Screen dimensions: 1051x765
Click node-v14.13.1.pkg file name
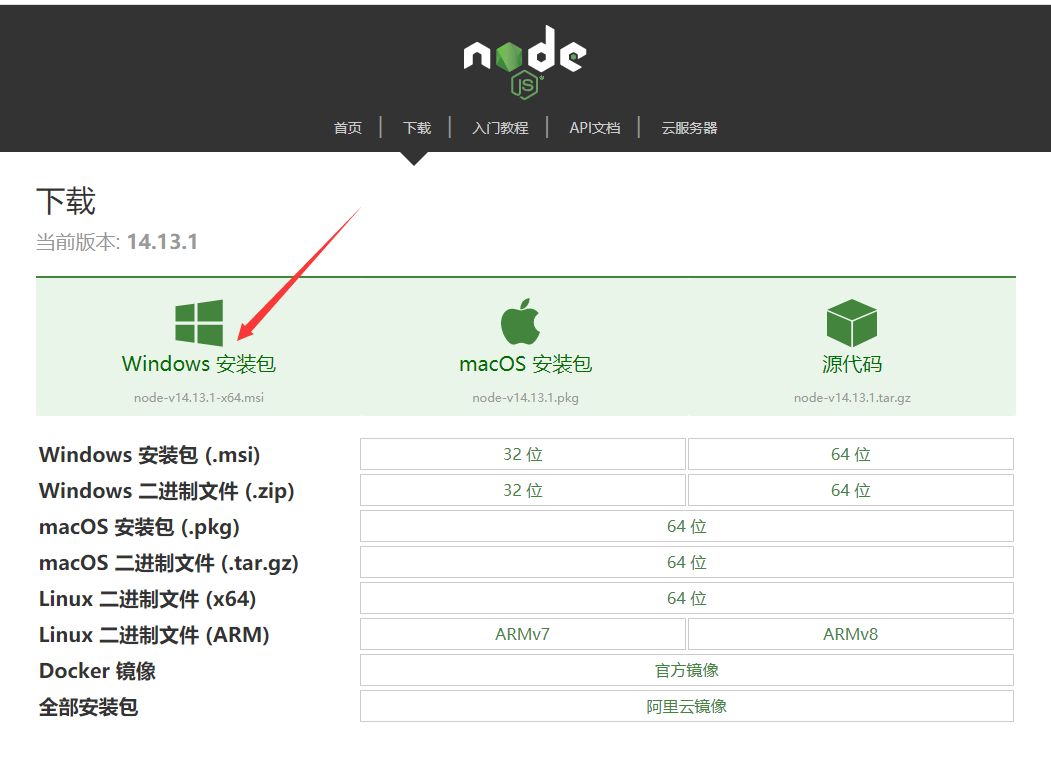click(x=526, y=398)
